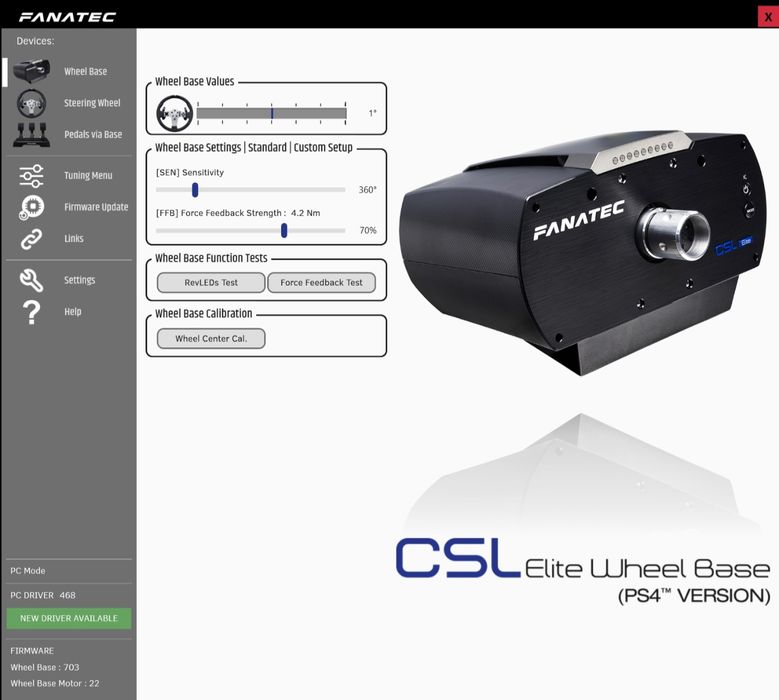Click the Devices: heading
The width and height of the screenshot is (779, 700).
35,41
